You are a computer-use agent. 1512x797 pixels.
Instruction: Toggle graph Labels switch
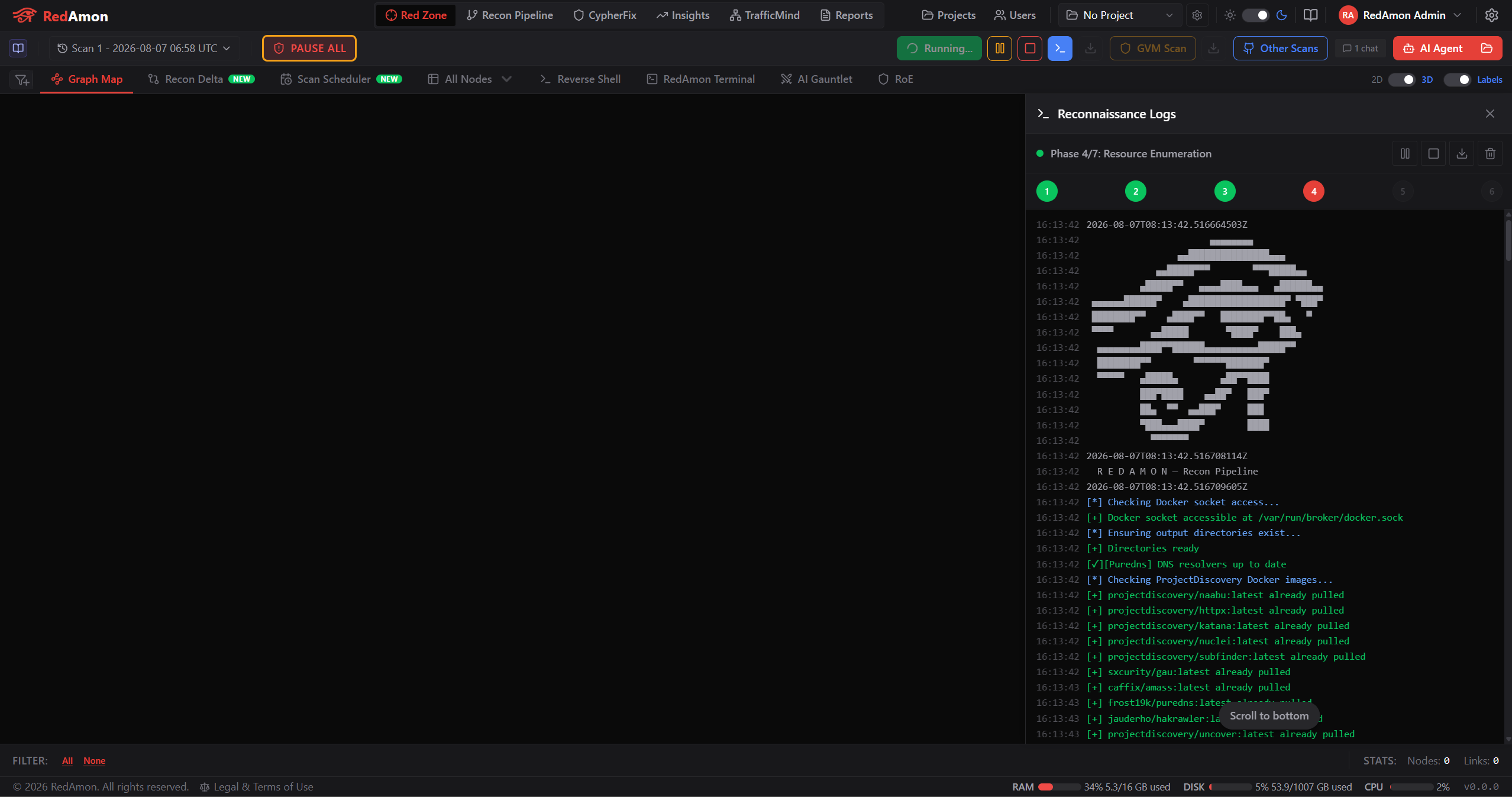click(1457, 80)
